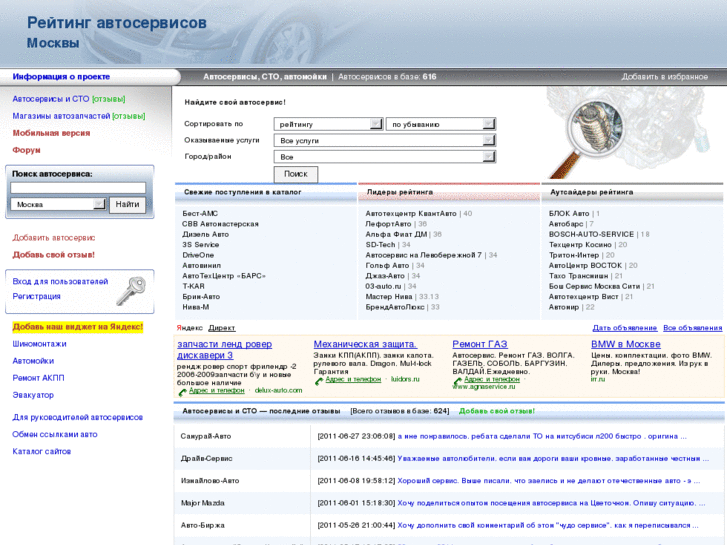Open 'Каталог сайтов' link
This screenshot has width=727, height=545.
pyautogui.click(x=41, y=451)
